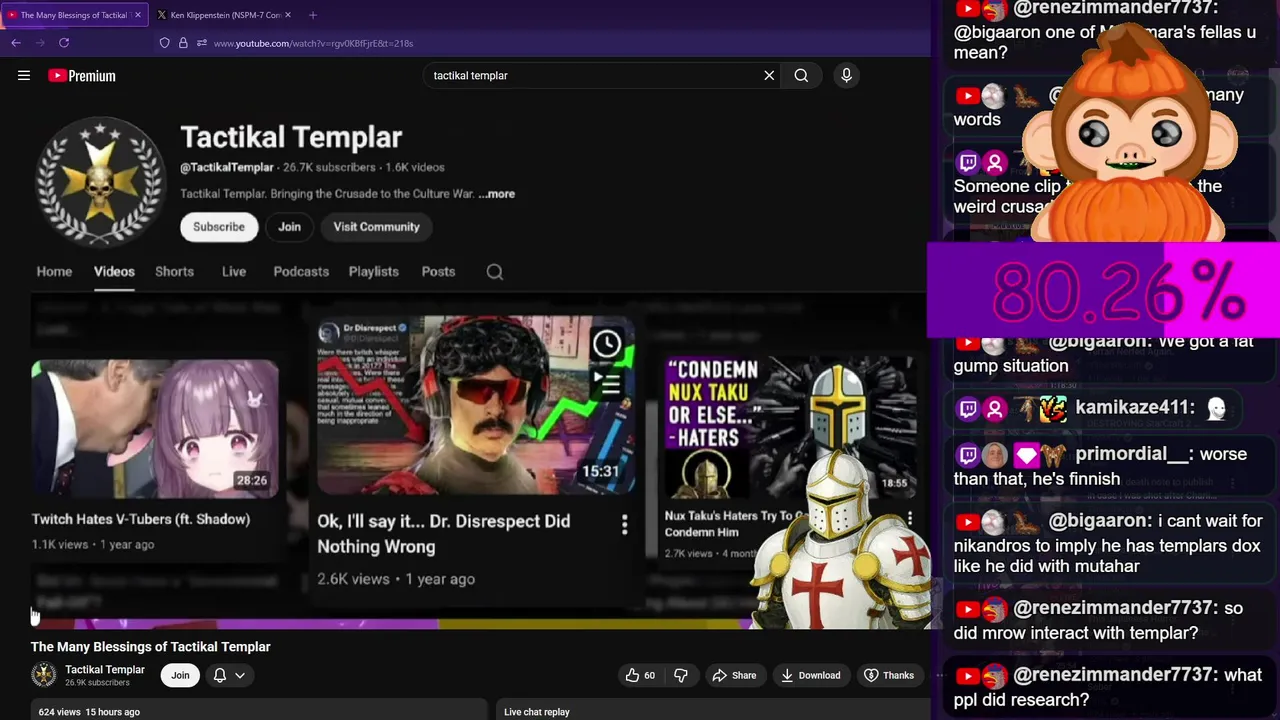Add Dr. Disrespect video to queue
The width and height of the screenshot is (1280, 720).
click(607, 382)
